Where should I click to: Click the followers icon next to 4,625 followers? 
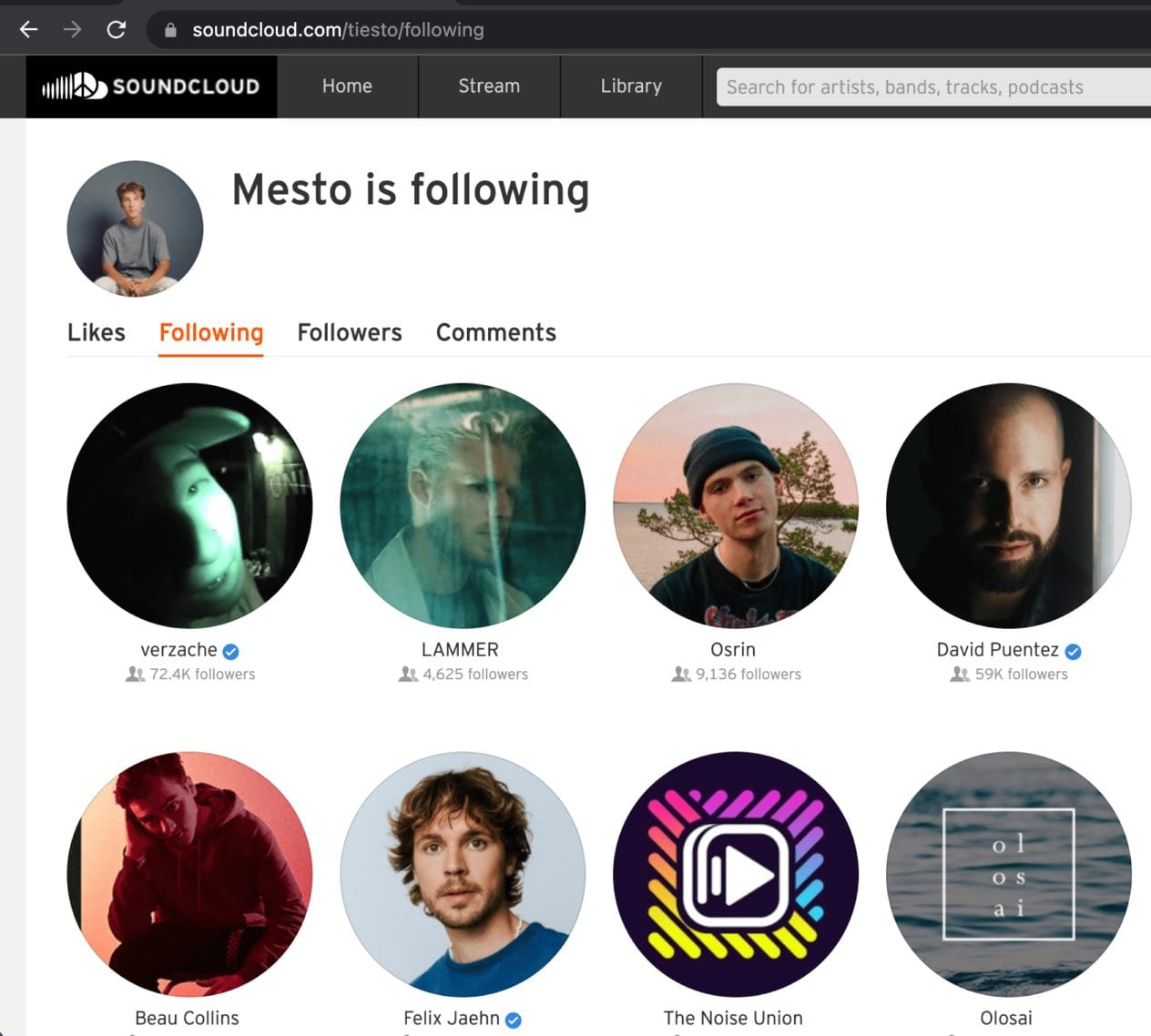point(406,674)
